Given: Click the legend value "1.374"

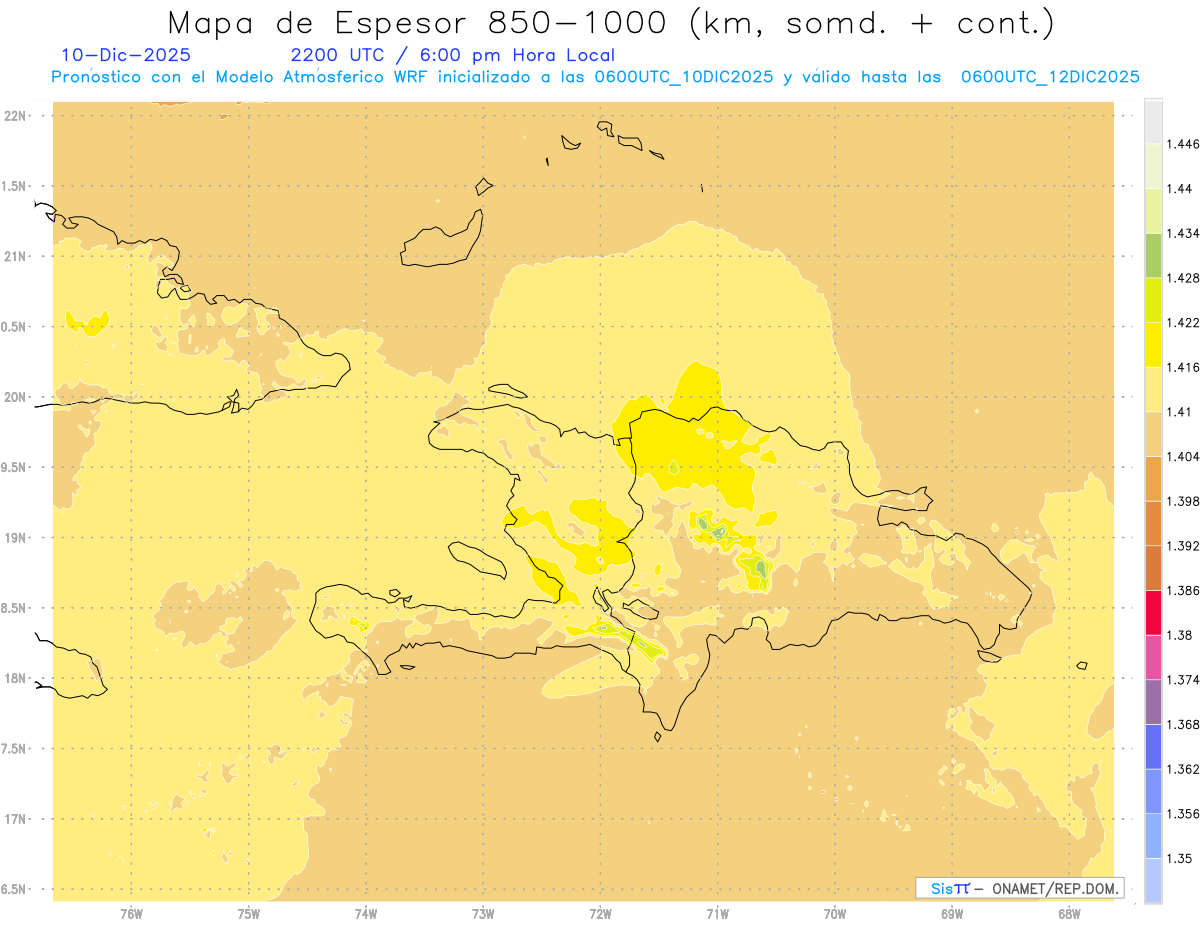Looking at the screenshot, I should [1185, 680].
